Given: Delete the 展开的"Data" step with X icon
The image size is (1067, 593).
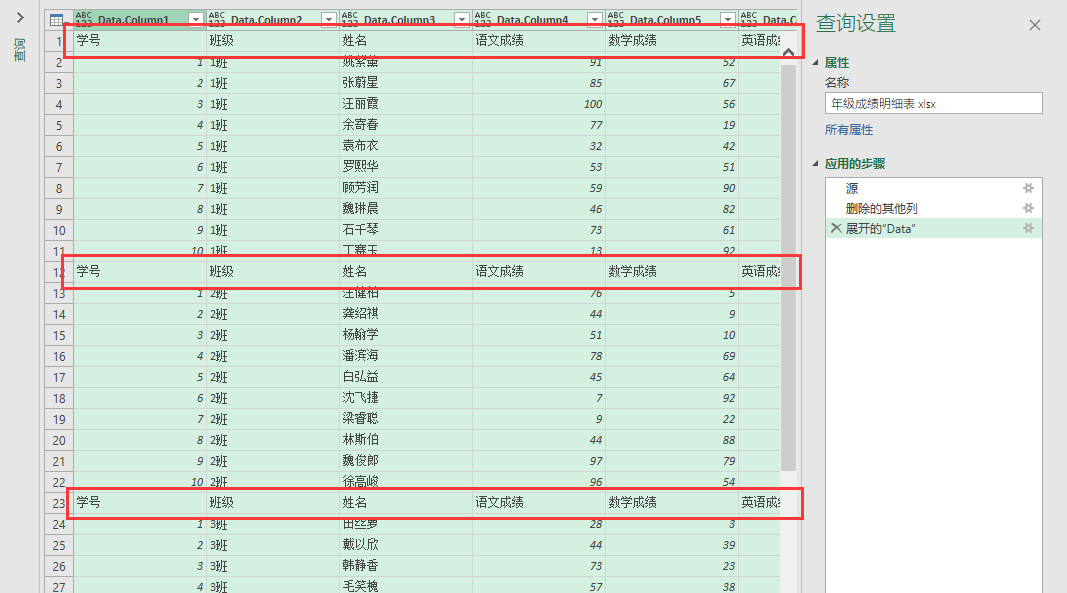Looking at the screenshot, I should tap(835, 229).
